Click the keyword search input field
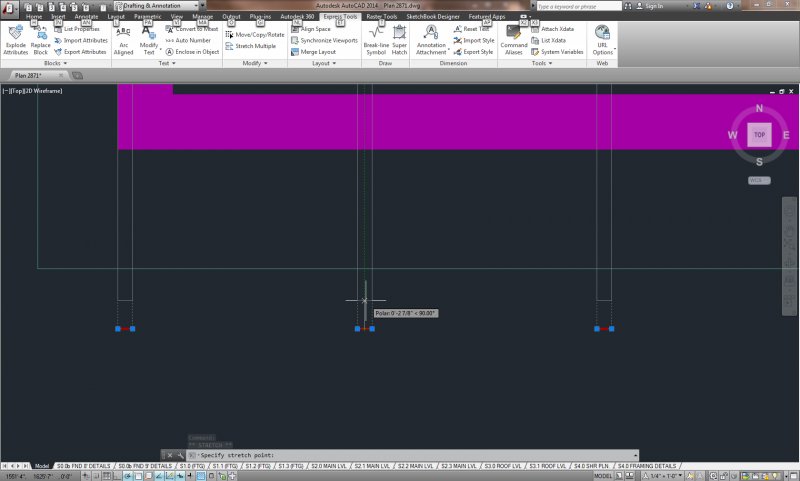The height and width of the screenshot is (481, 800). (x=579, y=6)
